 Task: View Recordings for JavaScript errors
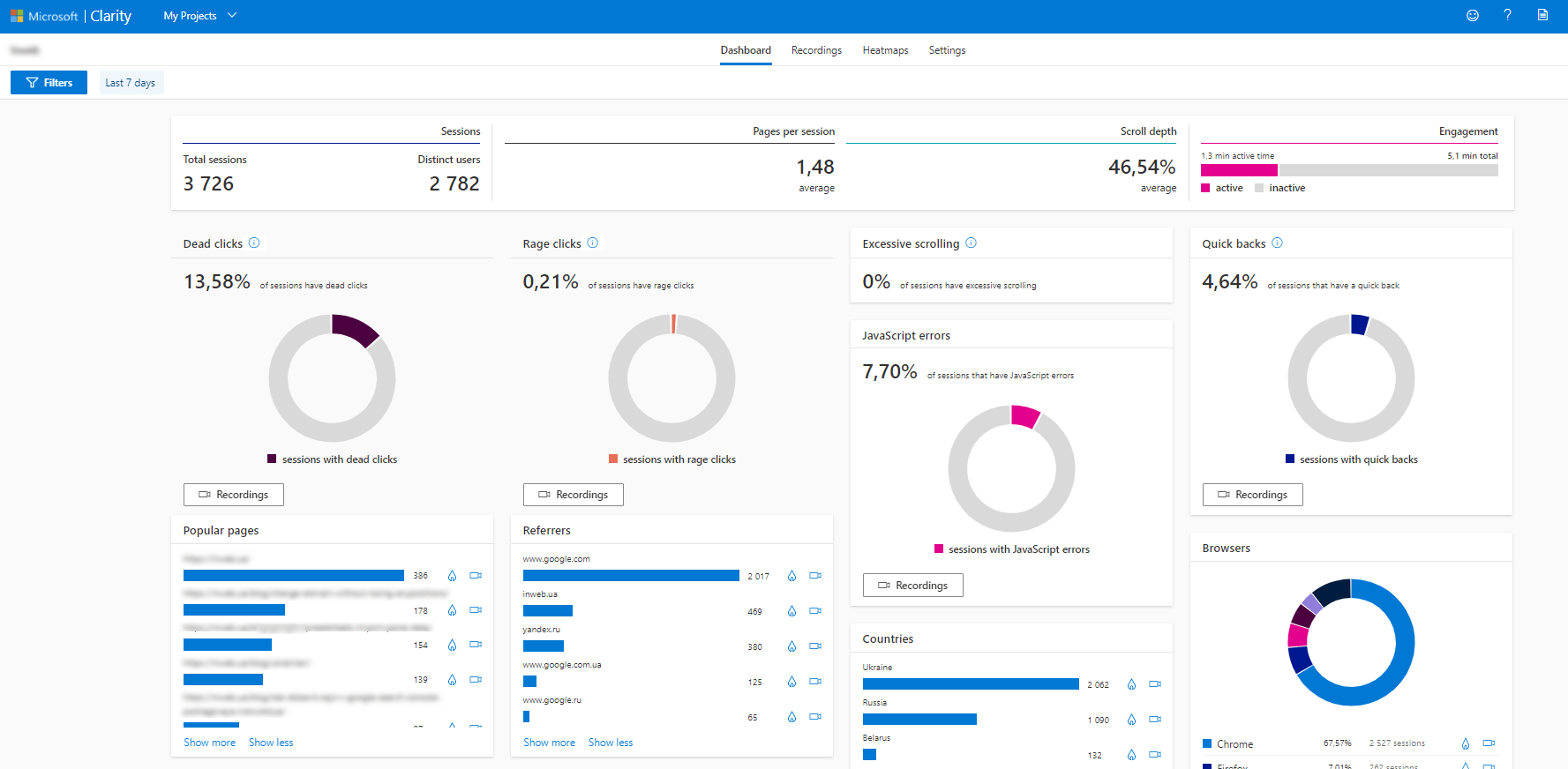[x=913, y=586]
